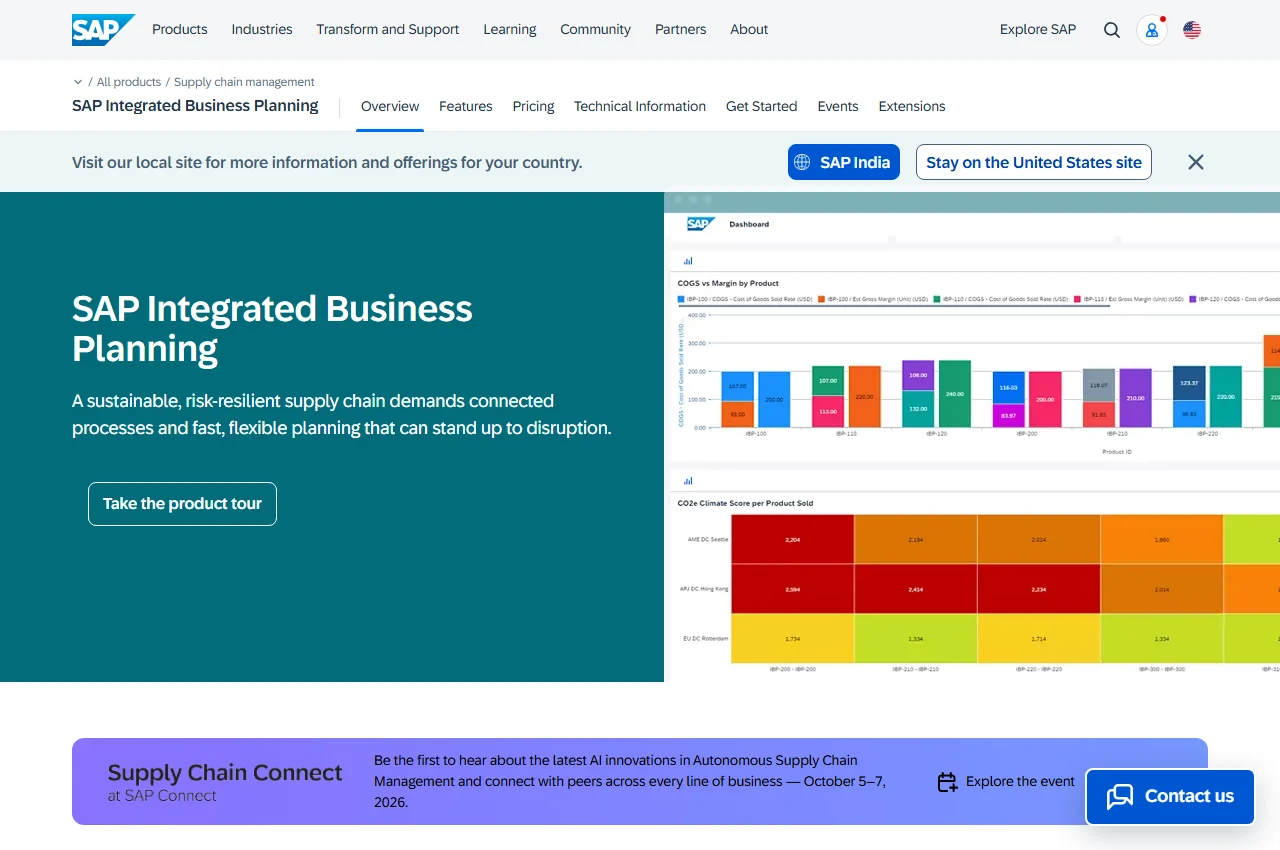Image resolution: width=1280 pixels, height=850 pixels.
Task: Open the Products menu
Action: tap(180, 30)
